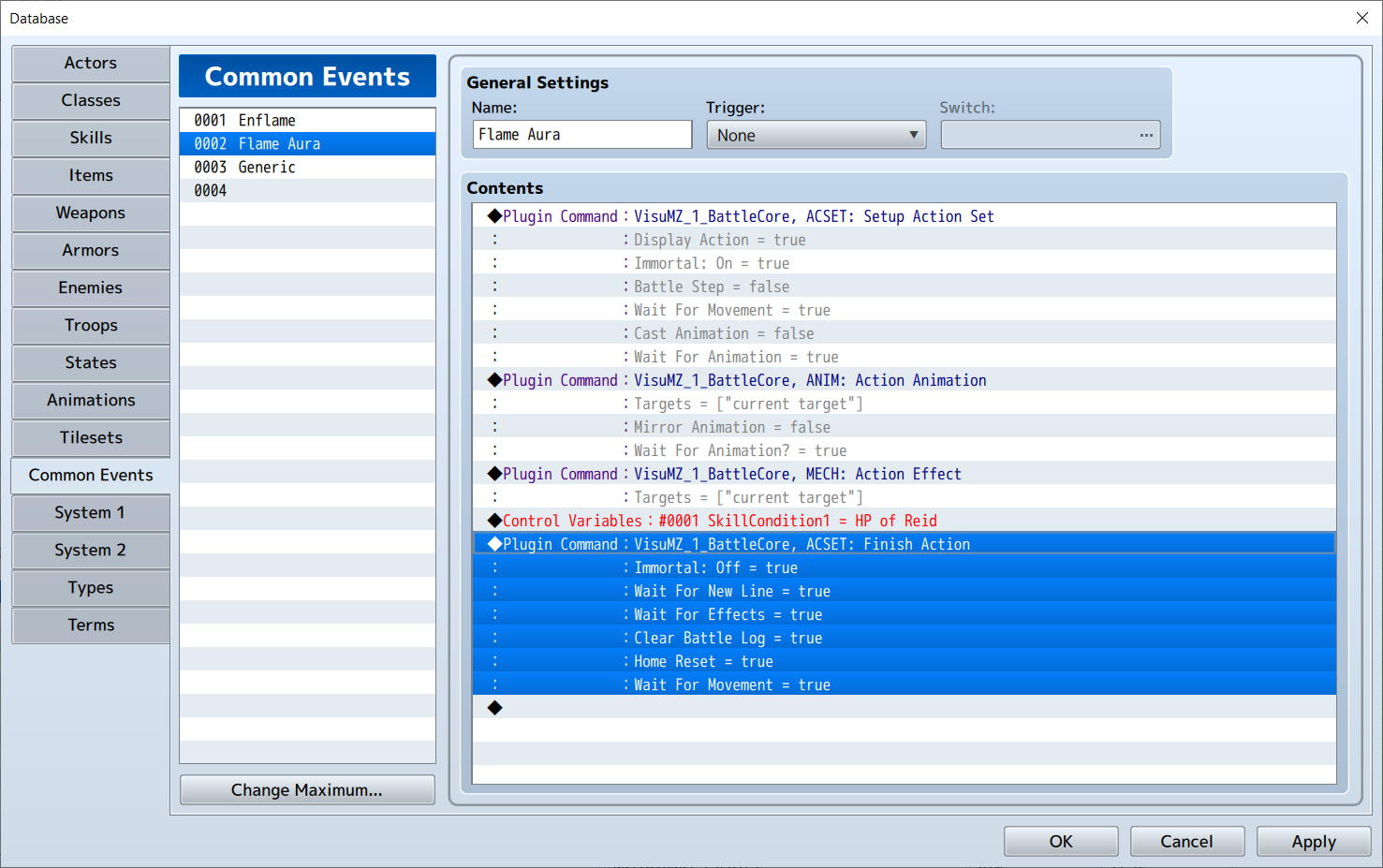
Task: Select empty common event 0004
Action: pyautogui.click(x=307, y=190)
